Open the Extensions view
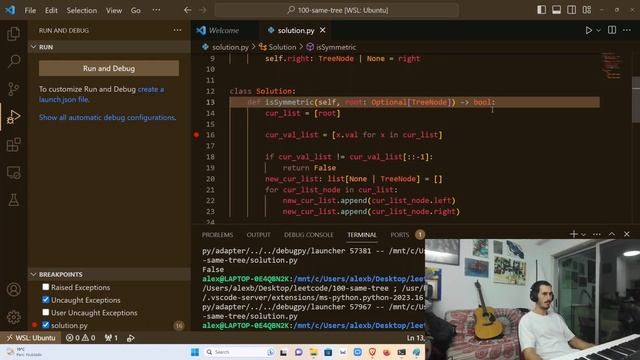Image resolution: width=640 pixels, height=360 pixels. click(x=13, y=144)
